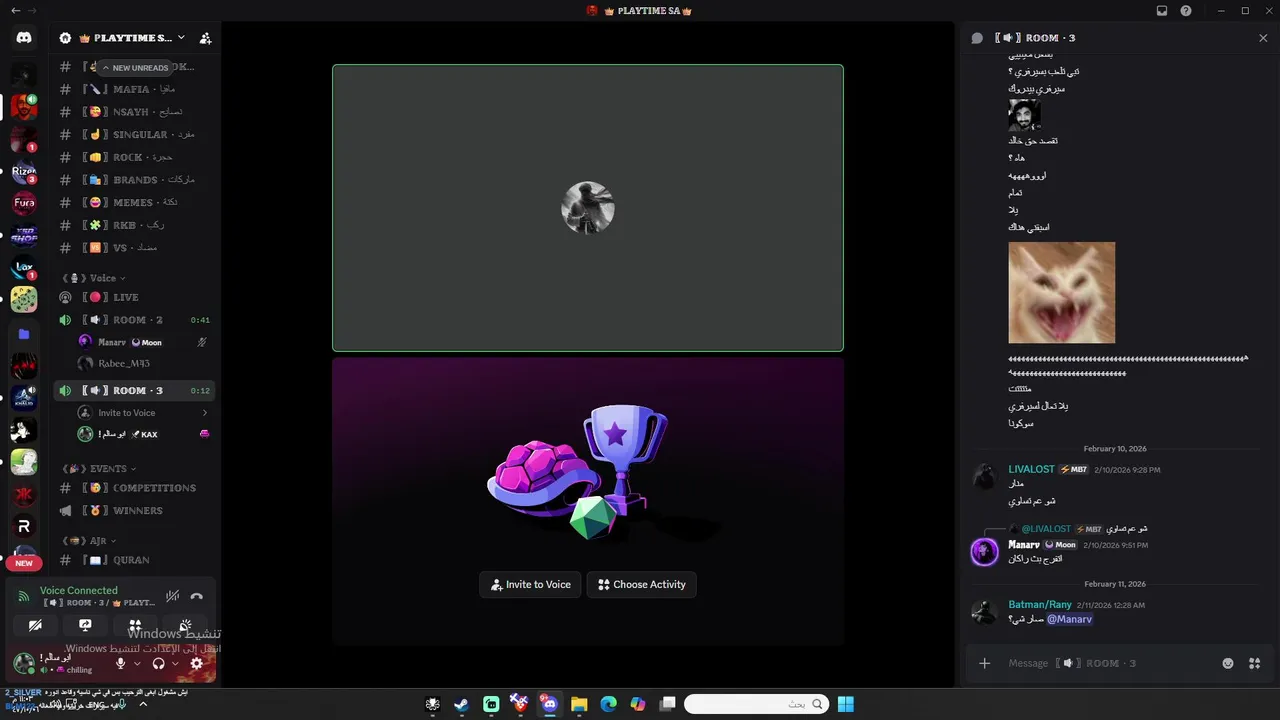Open Discord home direct messages icon
Screen dimensions: 1280x720
click(24, 38)
